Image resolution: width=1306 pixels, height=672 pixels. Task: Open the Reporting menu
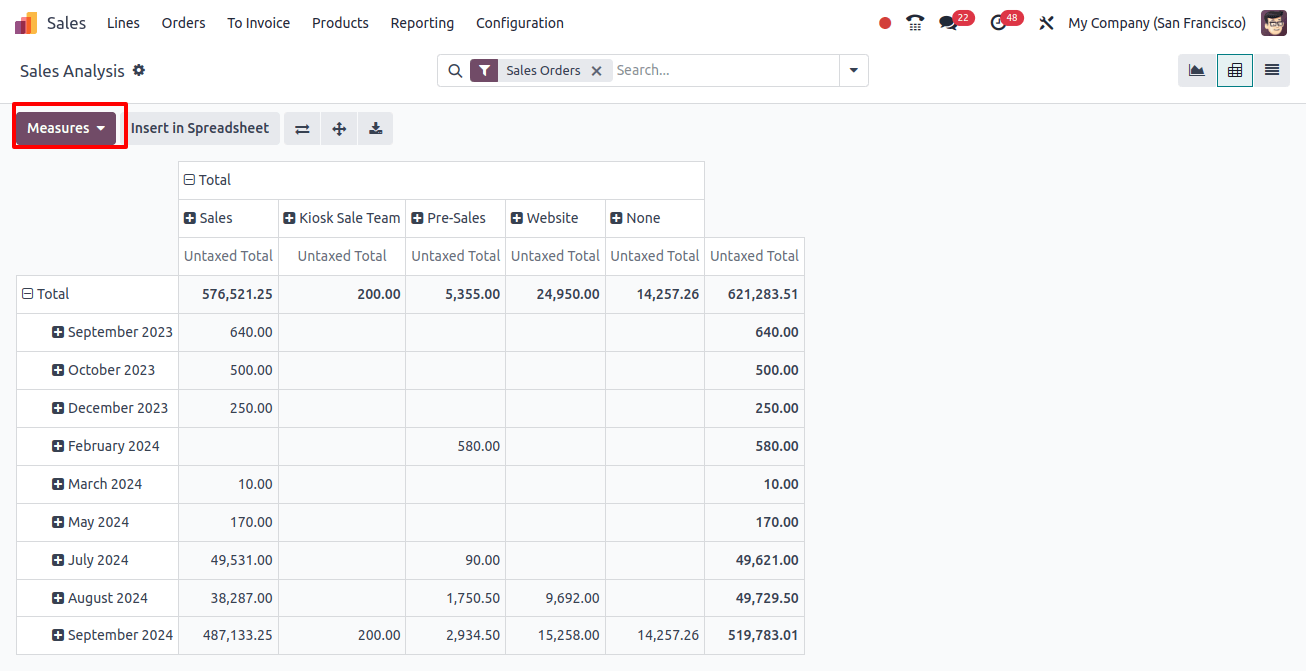point(422,23)
